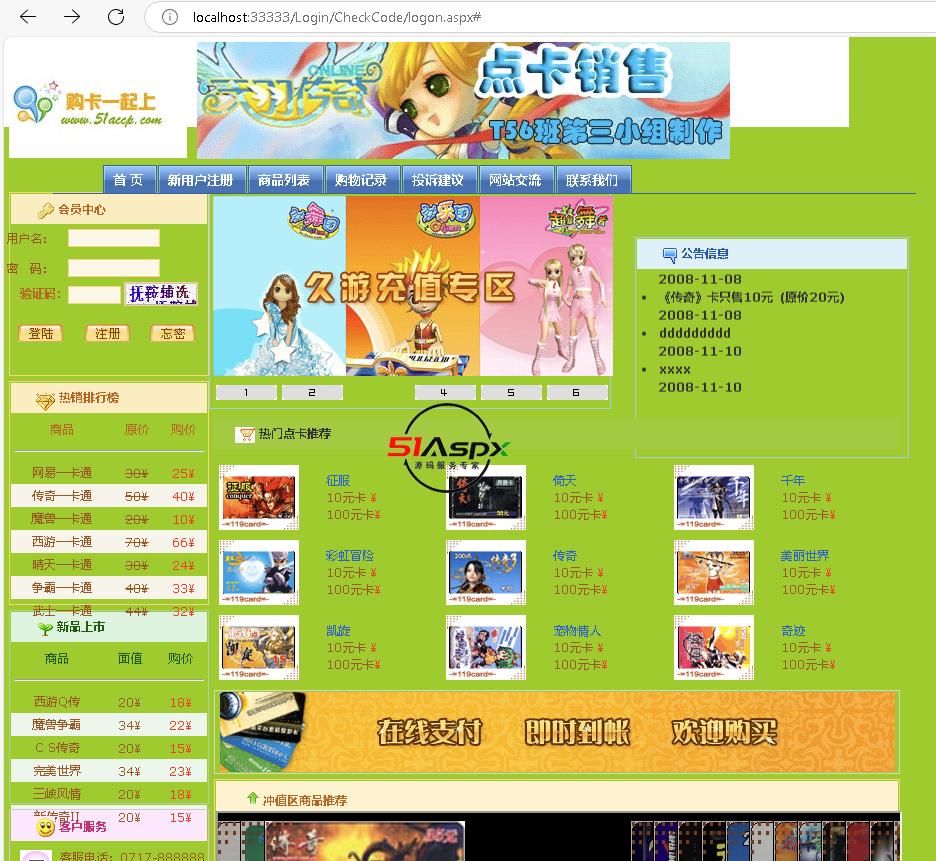Open the 《传奇》卡只售10元 announcement
Screen dimensions: 936x861
(752, 297)
